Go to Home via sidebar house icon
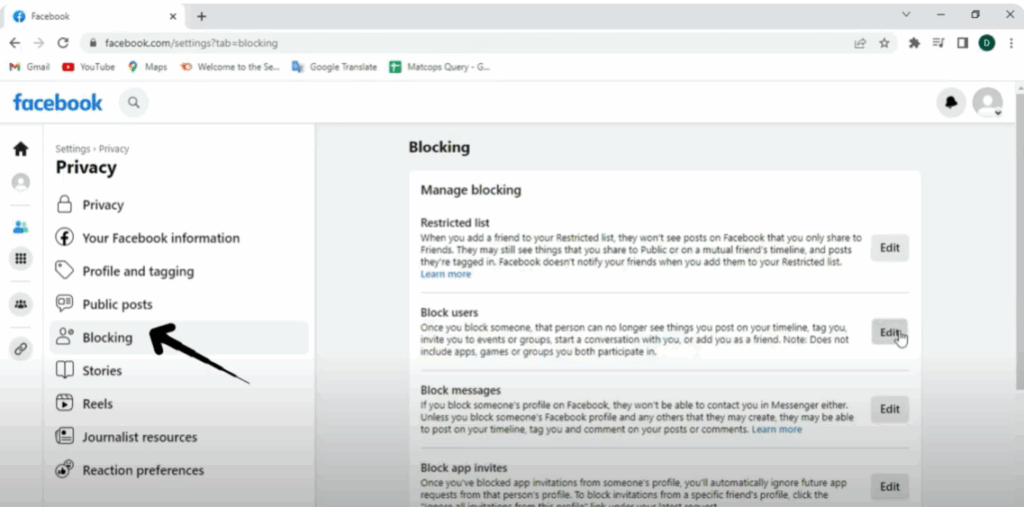Viewport: 1024px width, 507px height. pyautogui.click(x=21, y=149)
